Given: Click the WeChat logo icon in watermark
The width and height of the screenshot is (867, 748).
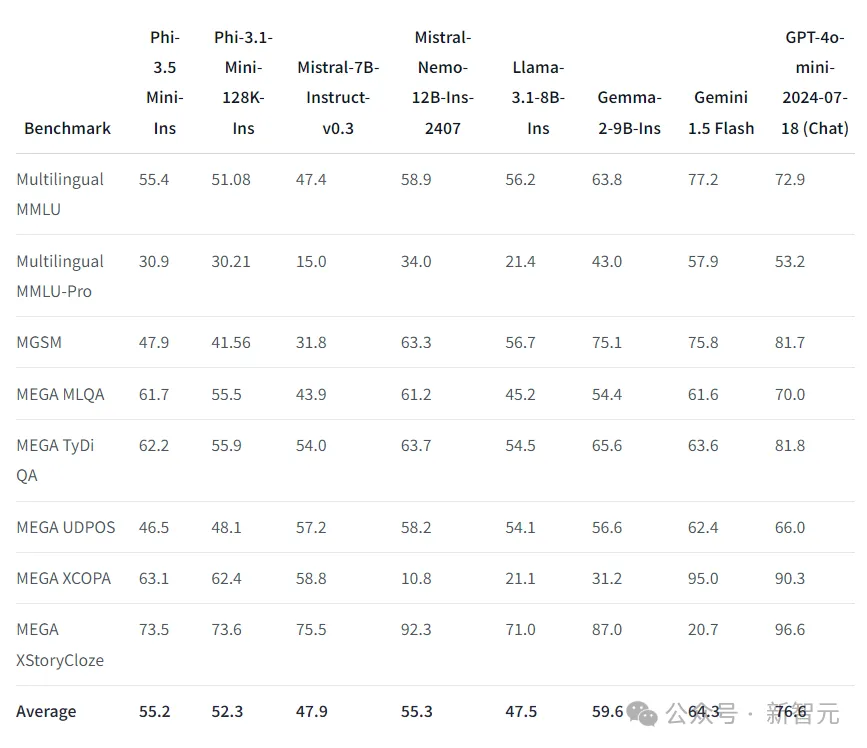Looking at the screenshot, I should [x=642, y=713].
